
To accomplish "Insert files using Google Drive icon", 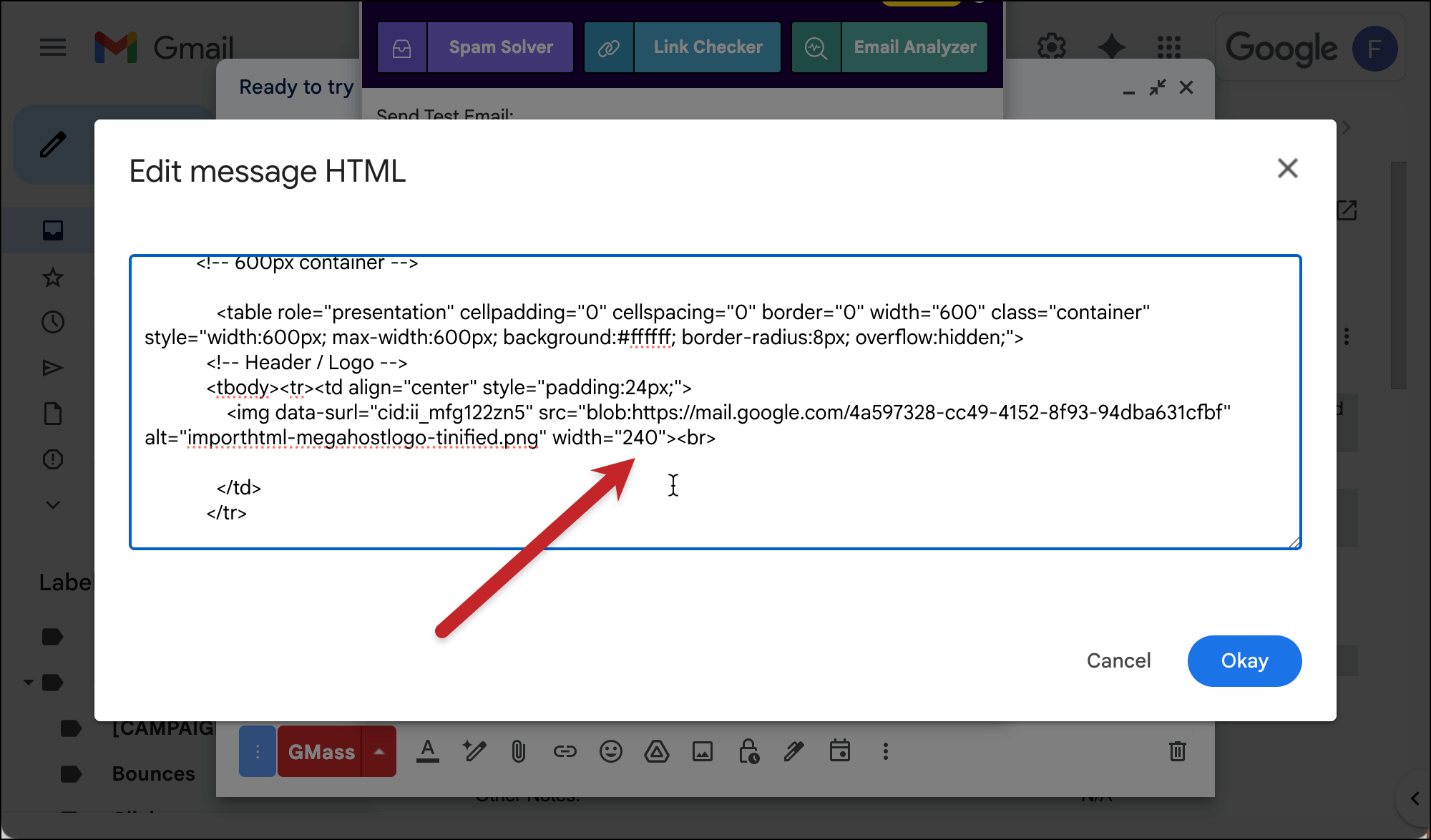I will [656, 751].
